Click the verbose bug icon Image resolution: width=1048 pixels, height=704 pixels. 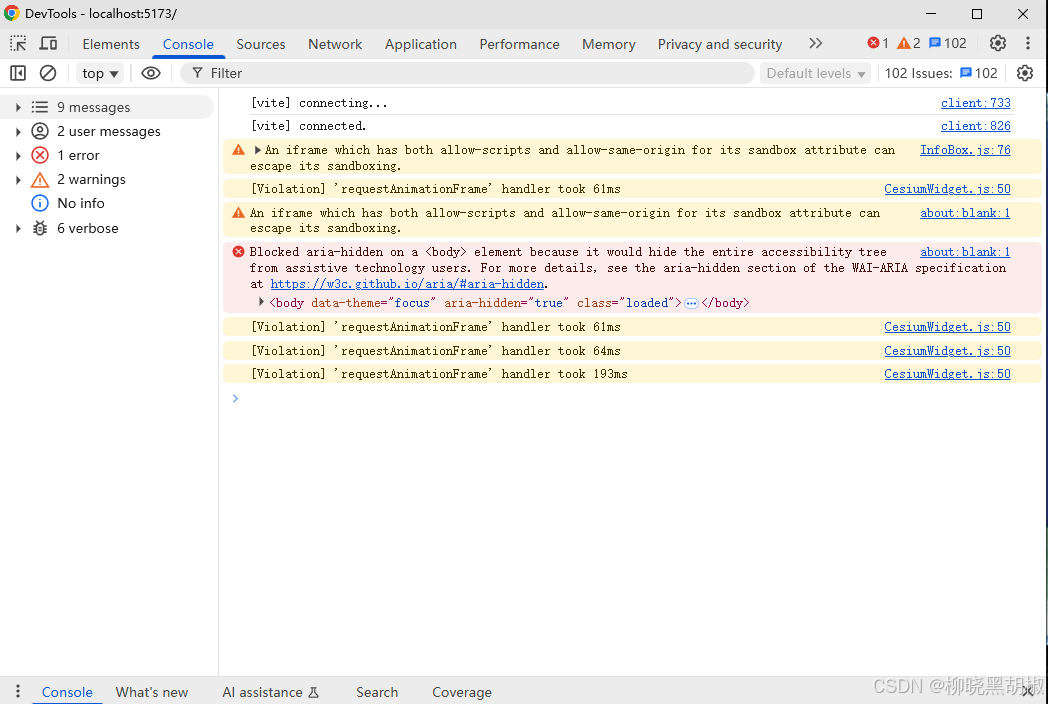pyautogui.click(x=40, y=228)
